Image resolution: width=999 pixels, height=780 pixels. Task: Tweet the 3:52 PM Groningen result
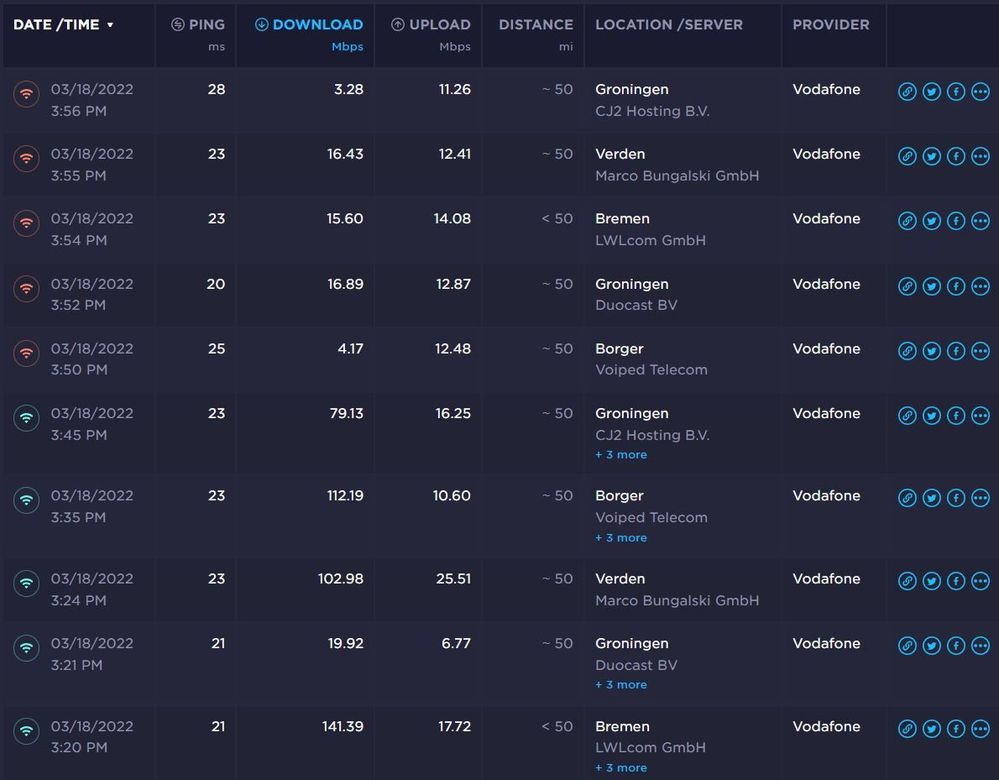(931, 286)
